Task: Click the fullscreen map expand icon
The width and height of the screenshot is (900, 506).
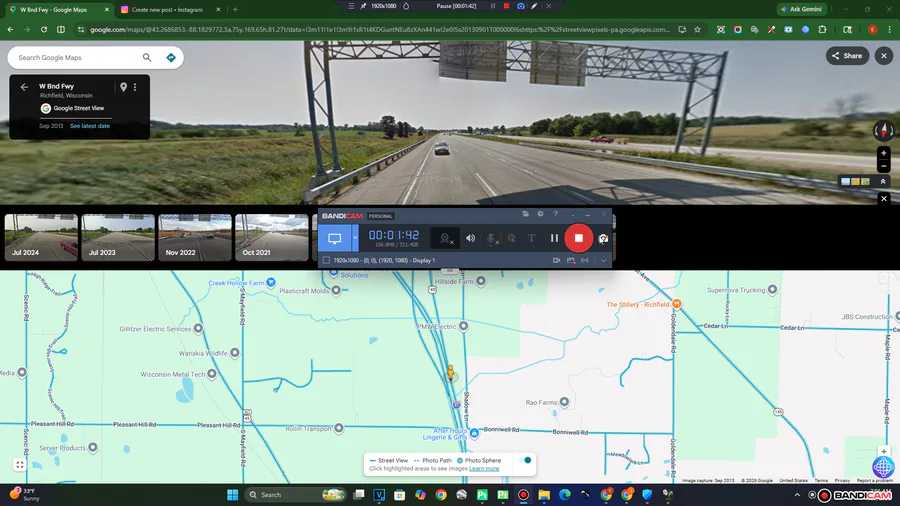Action: pos(20,465)
